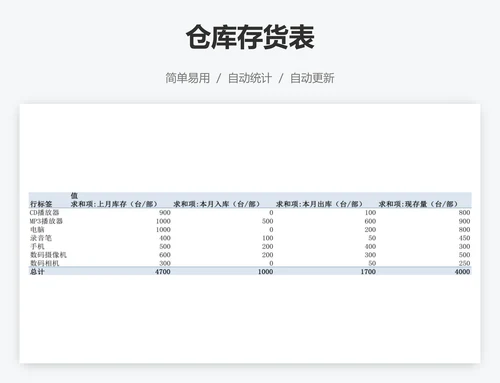The image size is (500, 383).
Task: Click the 手机 row label
Action: tap(37, 246)
